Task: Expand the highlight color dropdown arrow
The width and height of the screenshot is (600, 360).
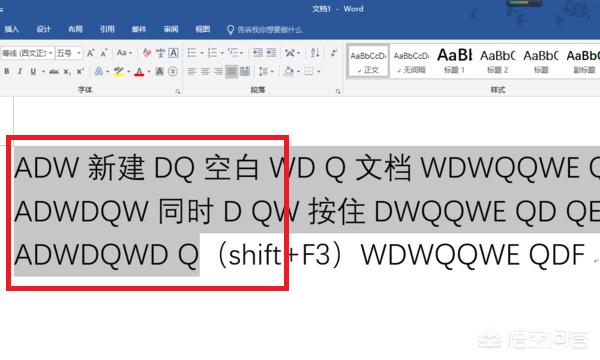Action: click(129, 71)
